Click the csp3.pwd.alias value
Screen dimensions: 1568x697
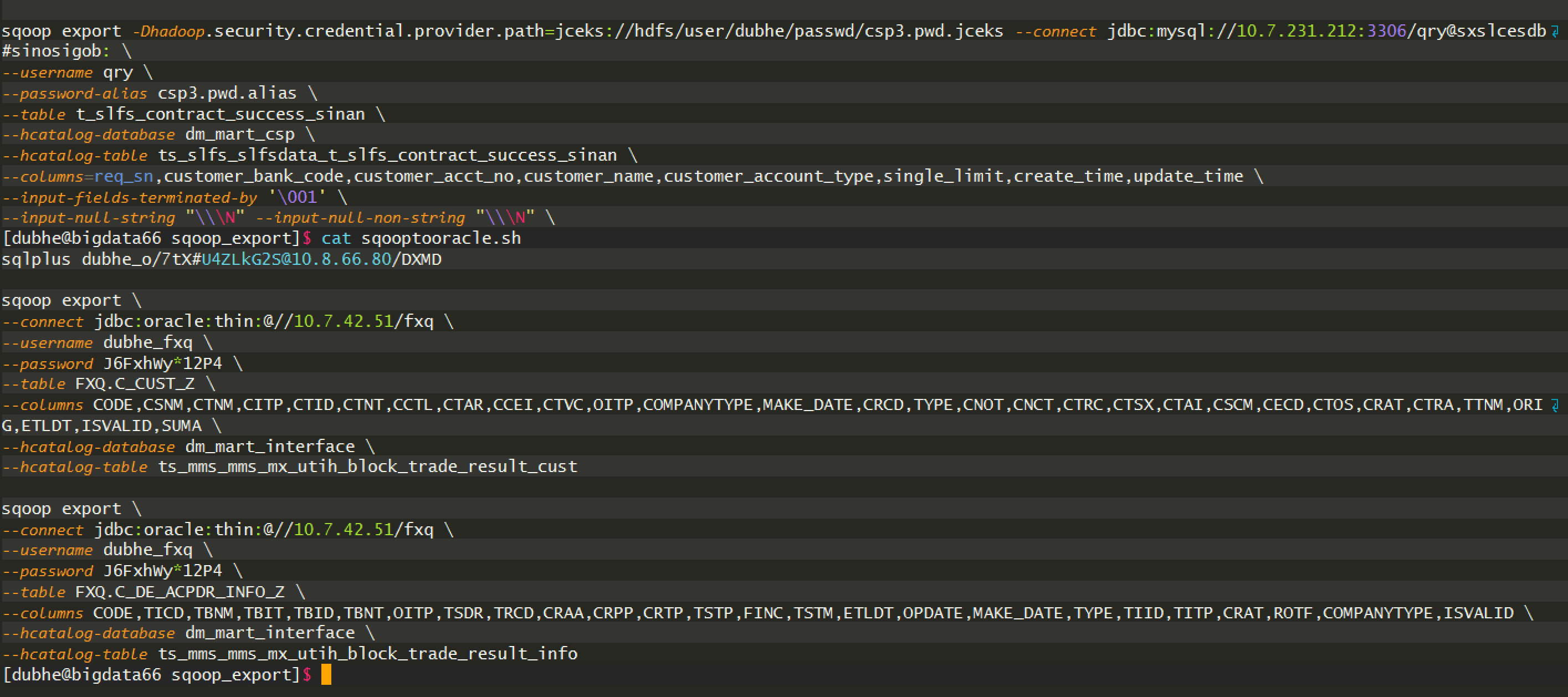coord(227,93)
